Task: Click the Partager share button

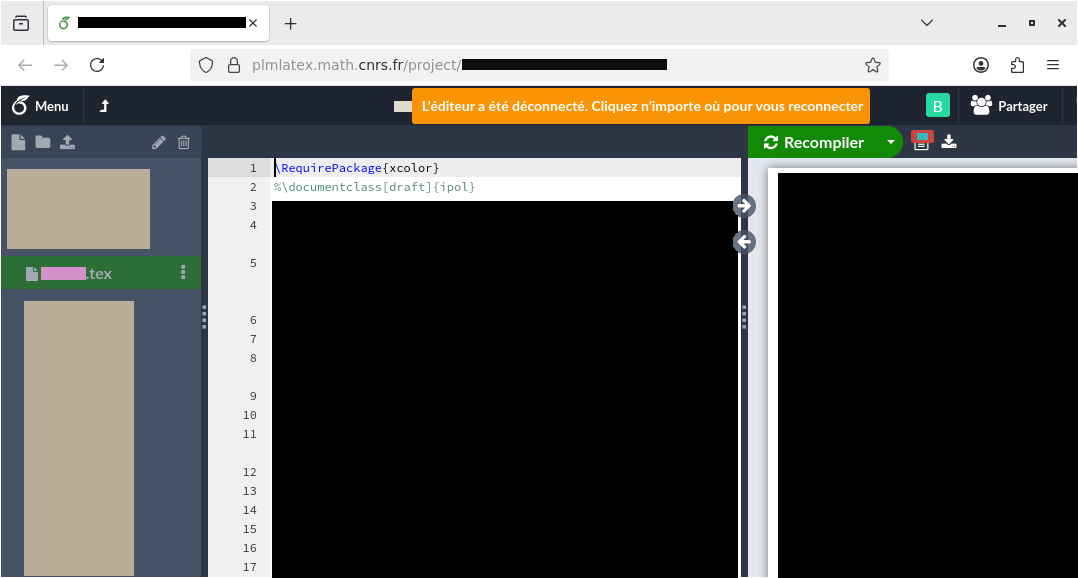Action: [x=1009, y=106]
